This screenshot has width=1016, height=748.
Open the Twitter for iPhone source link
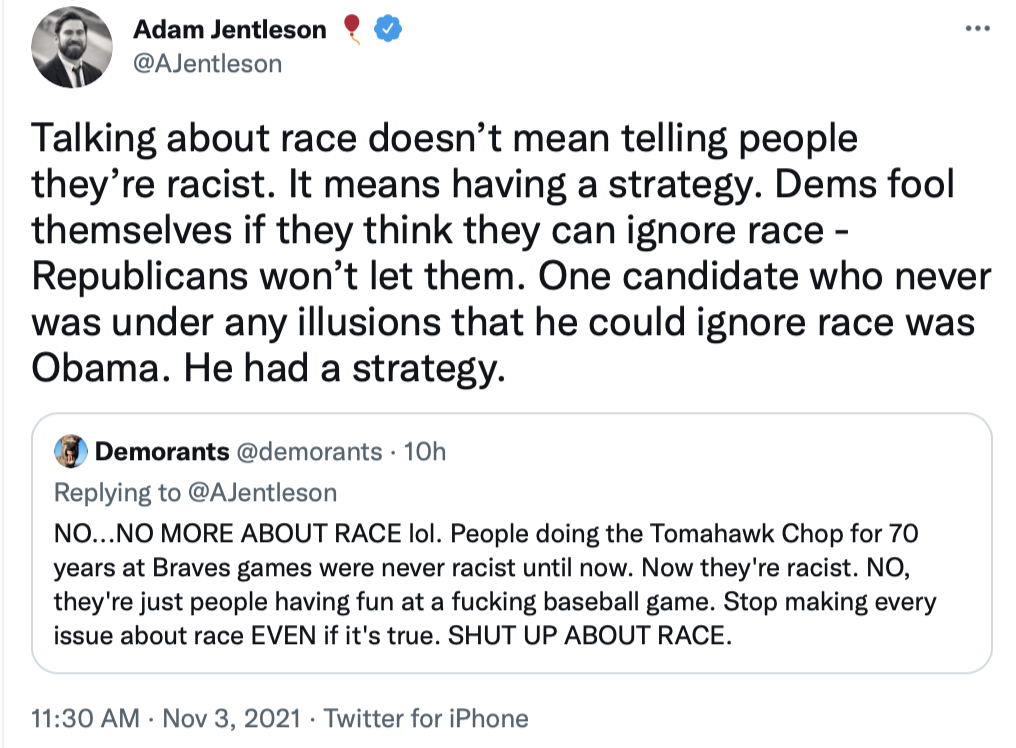[x=427, y=718]
